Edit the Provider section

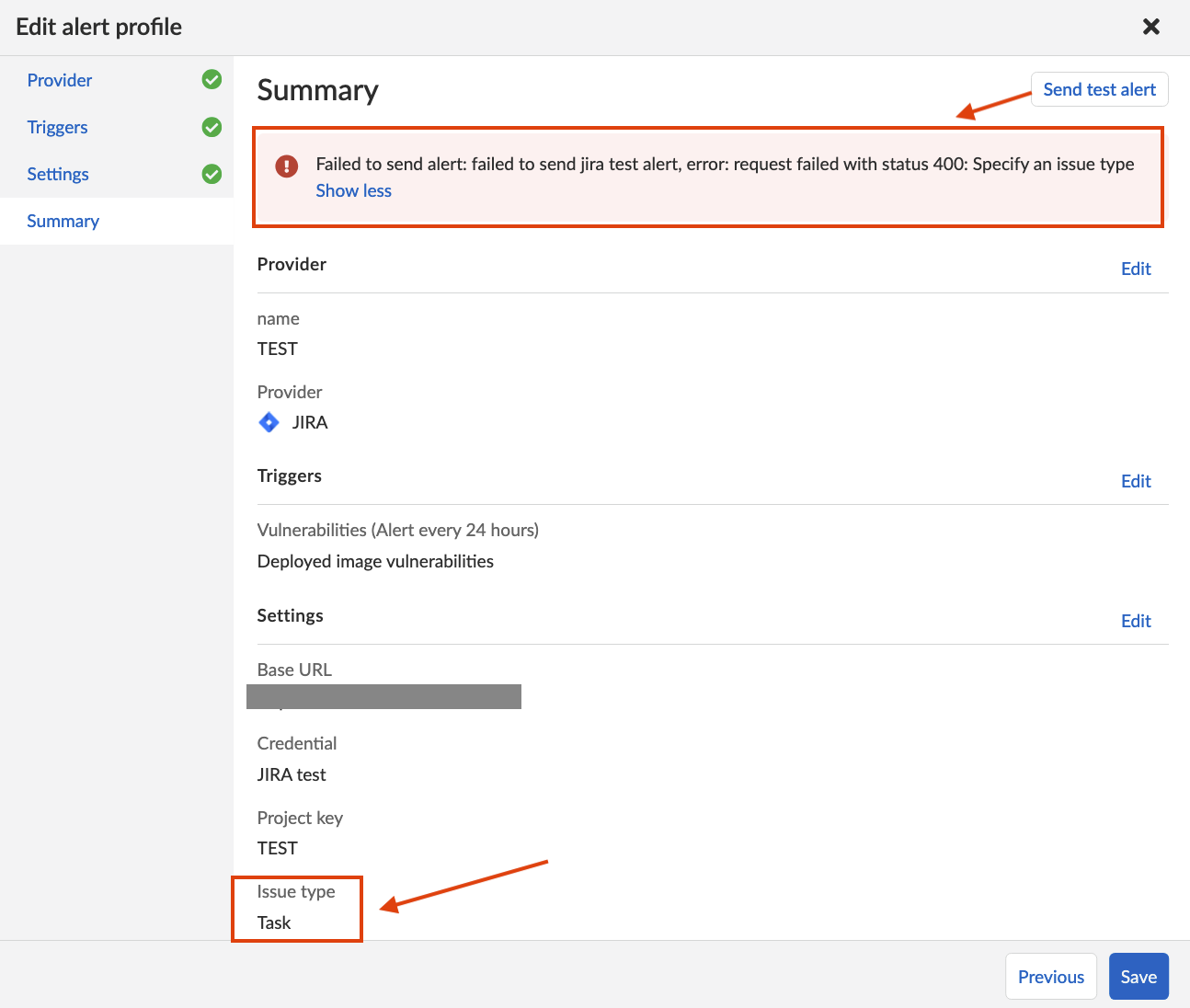tap(1136, 269)
